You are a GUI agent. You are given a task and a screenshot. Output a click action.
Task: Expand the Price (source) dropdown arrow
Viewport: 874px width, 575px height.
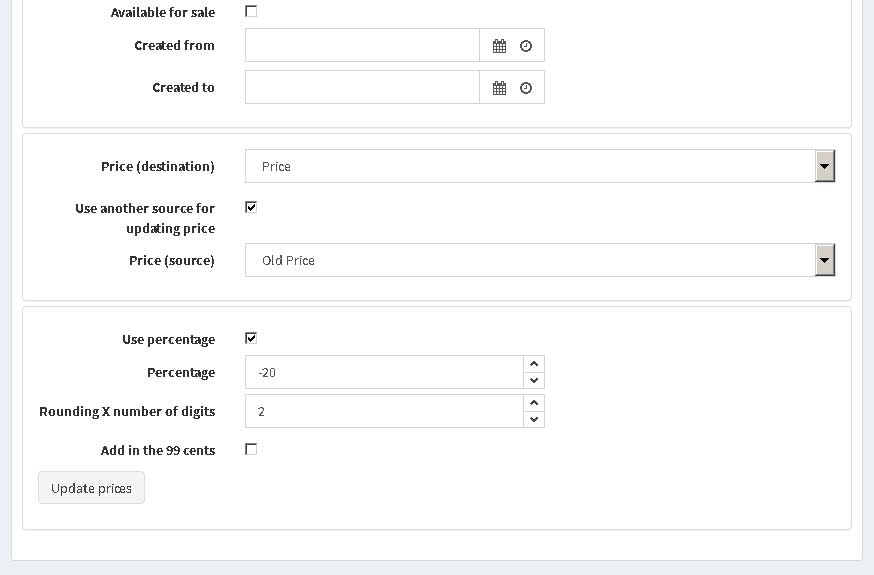(824, 260)
